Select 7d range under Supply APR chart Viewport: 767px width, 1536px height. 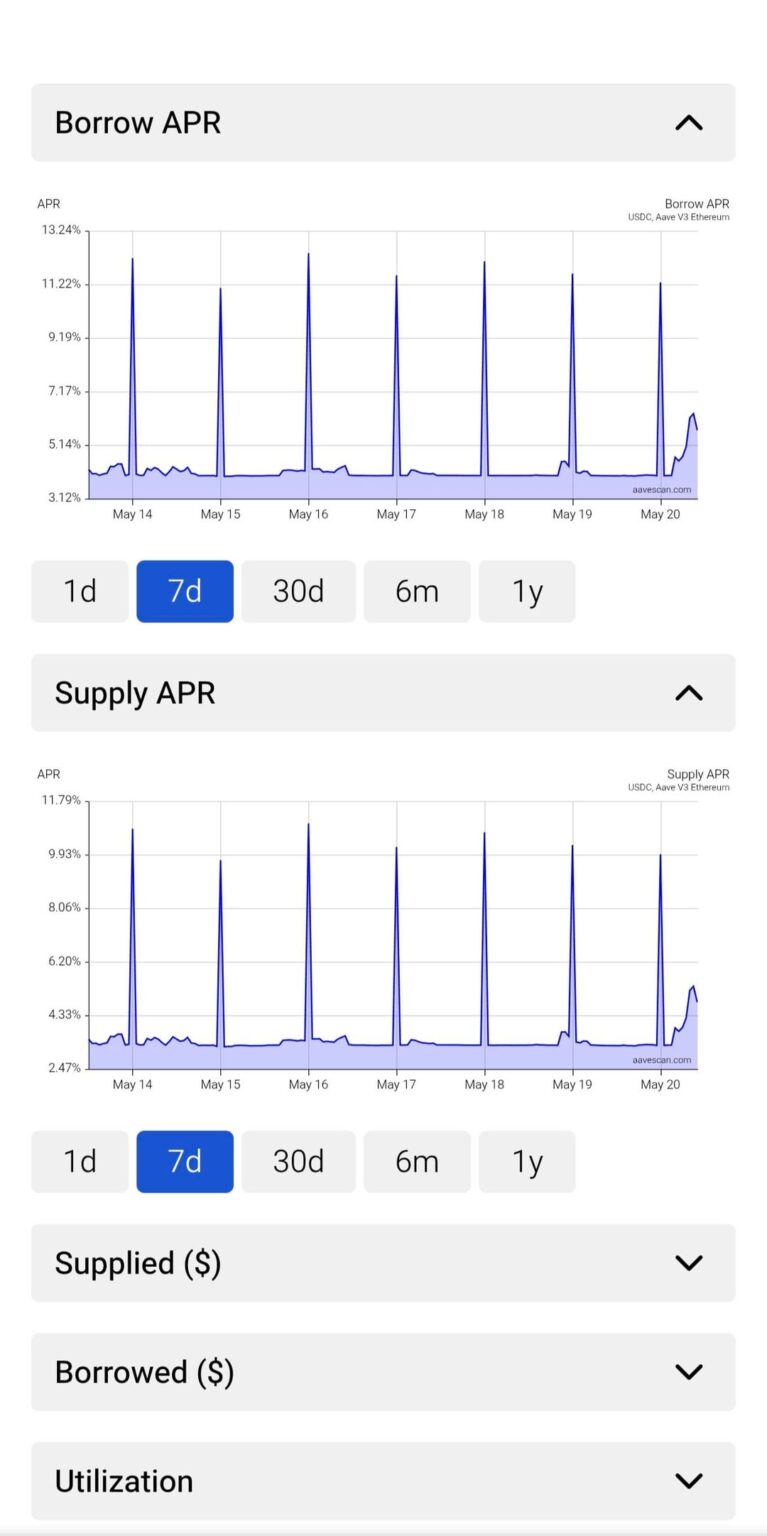(185, 1161)
